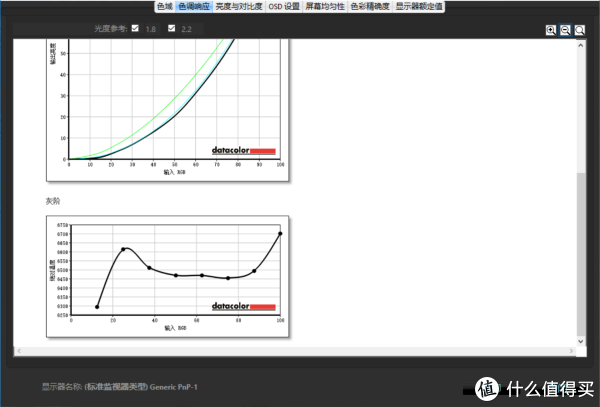Select the 色调响应 tab

pyautogui.click(x=194, y=6)
